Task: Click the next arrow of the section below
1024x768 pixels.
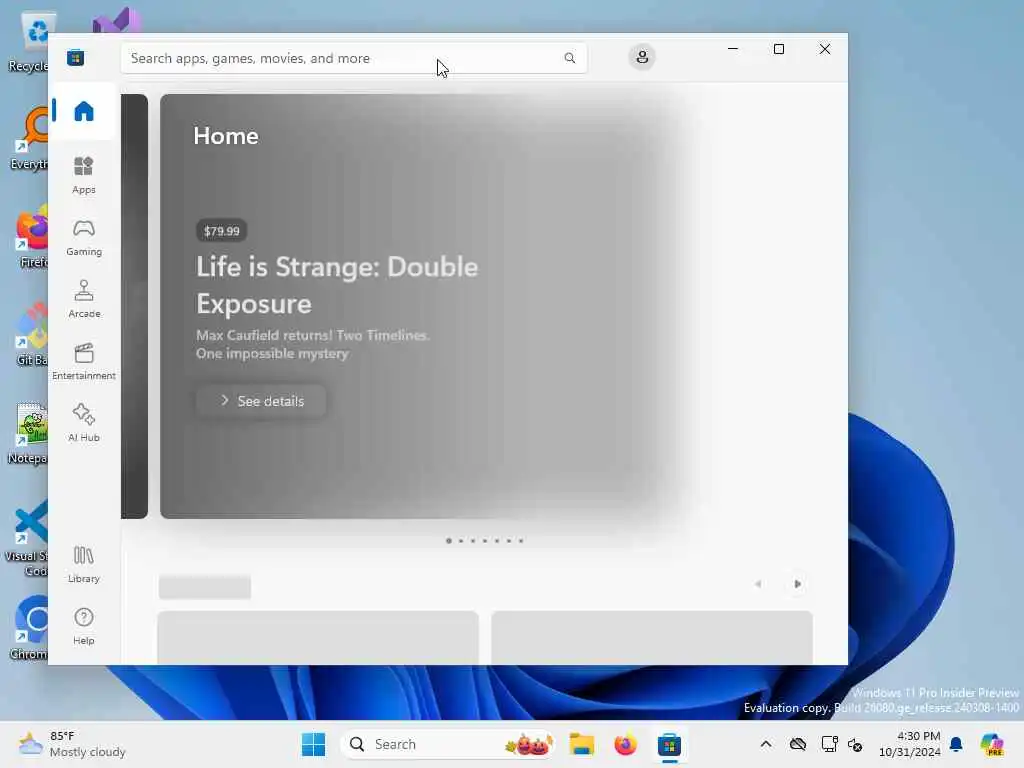Action: tap(797, 584)
